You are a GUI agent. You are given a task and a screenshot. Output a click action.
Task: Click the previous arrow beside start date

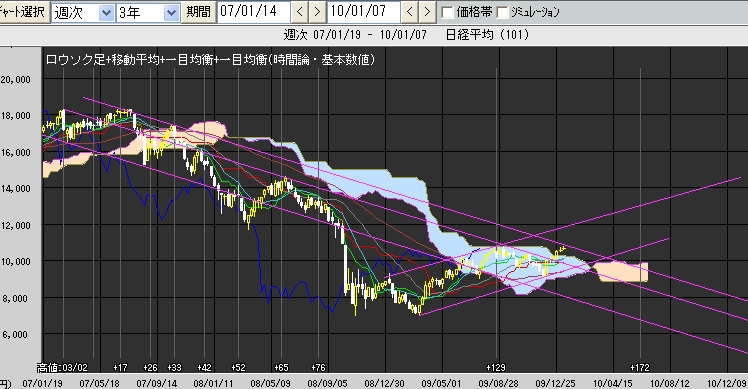pos(300,12)
